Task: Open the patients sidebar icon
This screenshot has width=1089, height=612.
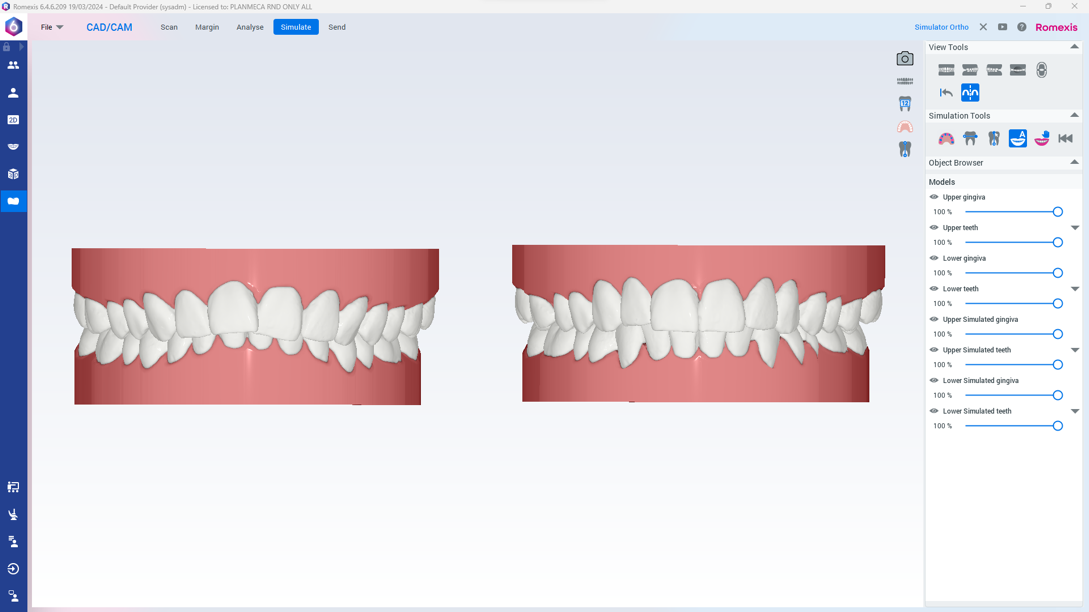Action: pyautogui.click(x=14, y=65)
